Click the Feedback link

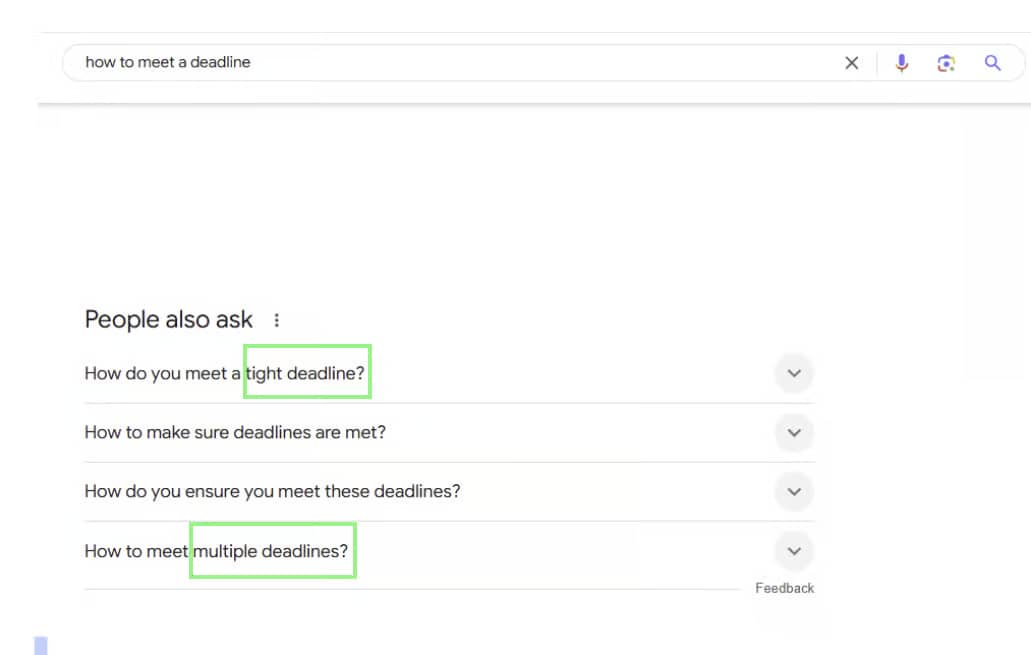pyautogui.click(x=786, y=588)
